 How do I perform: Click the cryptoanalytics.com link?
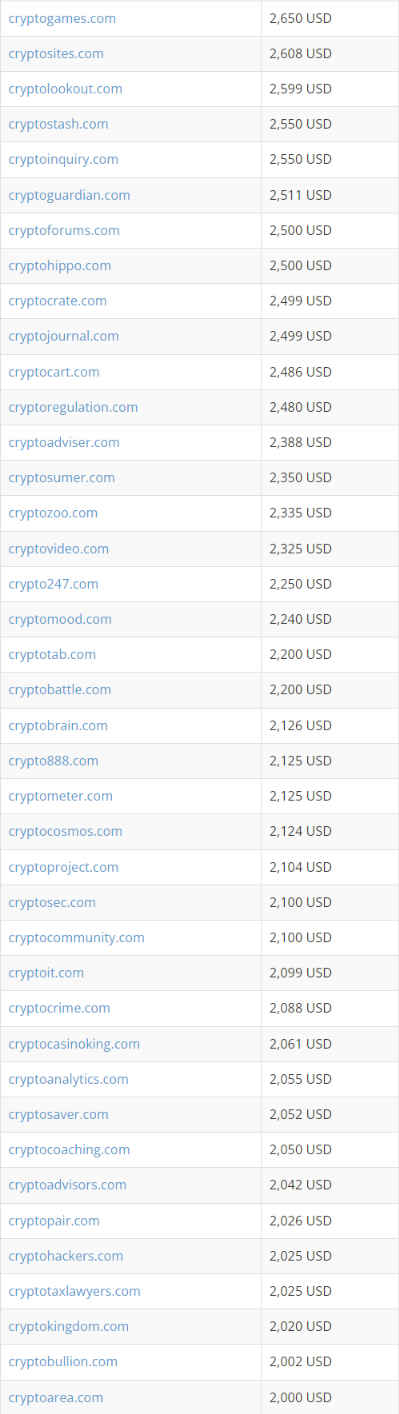tap(68, 1079)
